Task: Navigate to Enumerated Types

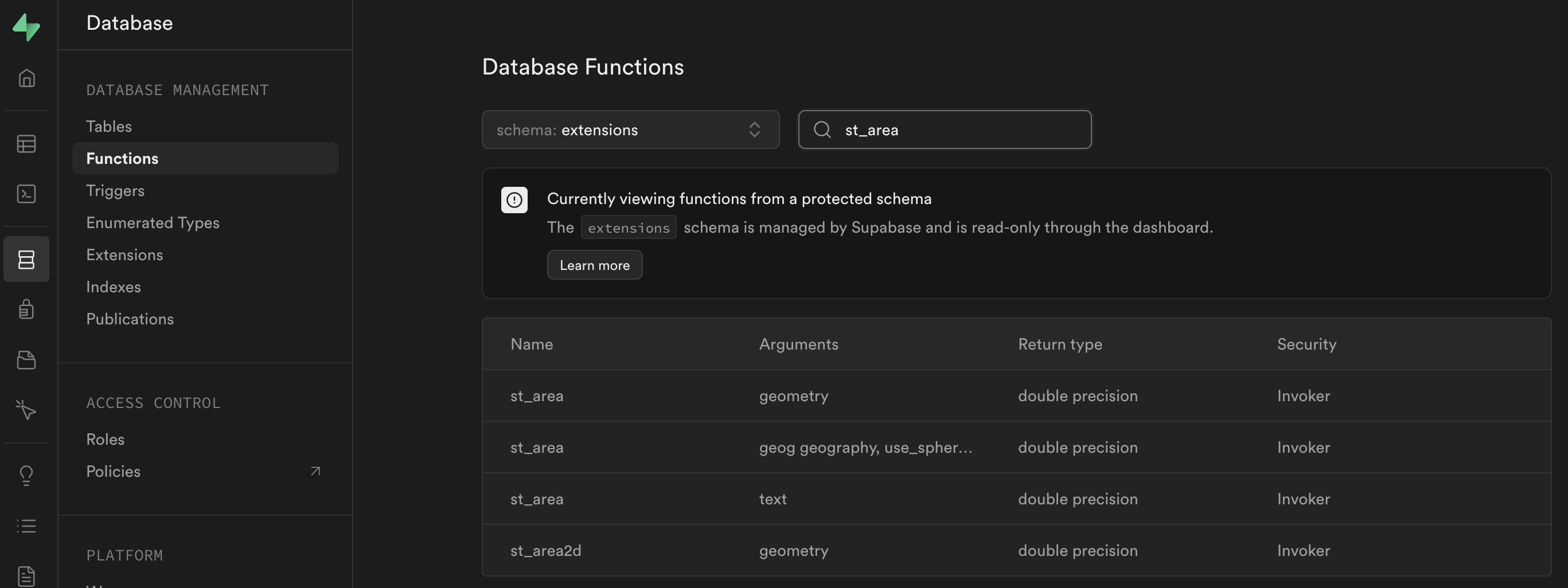Action: 153,223
